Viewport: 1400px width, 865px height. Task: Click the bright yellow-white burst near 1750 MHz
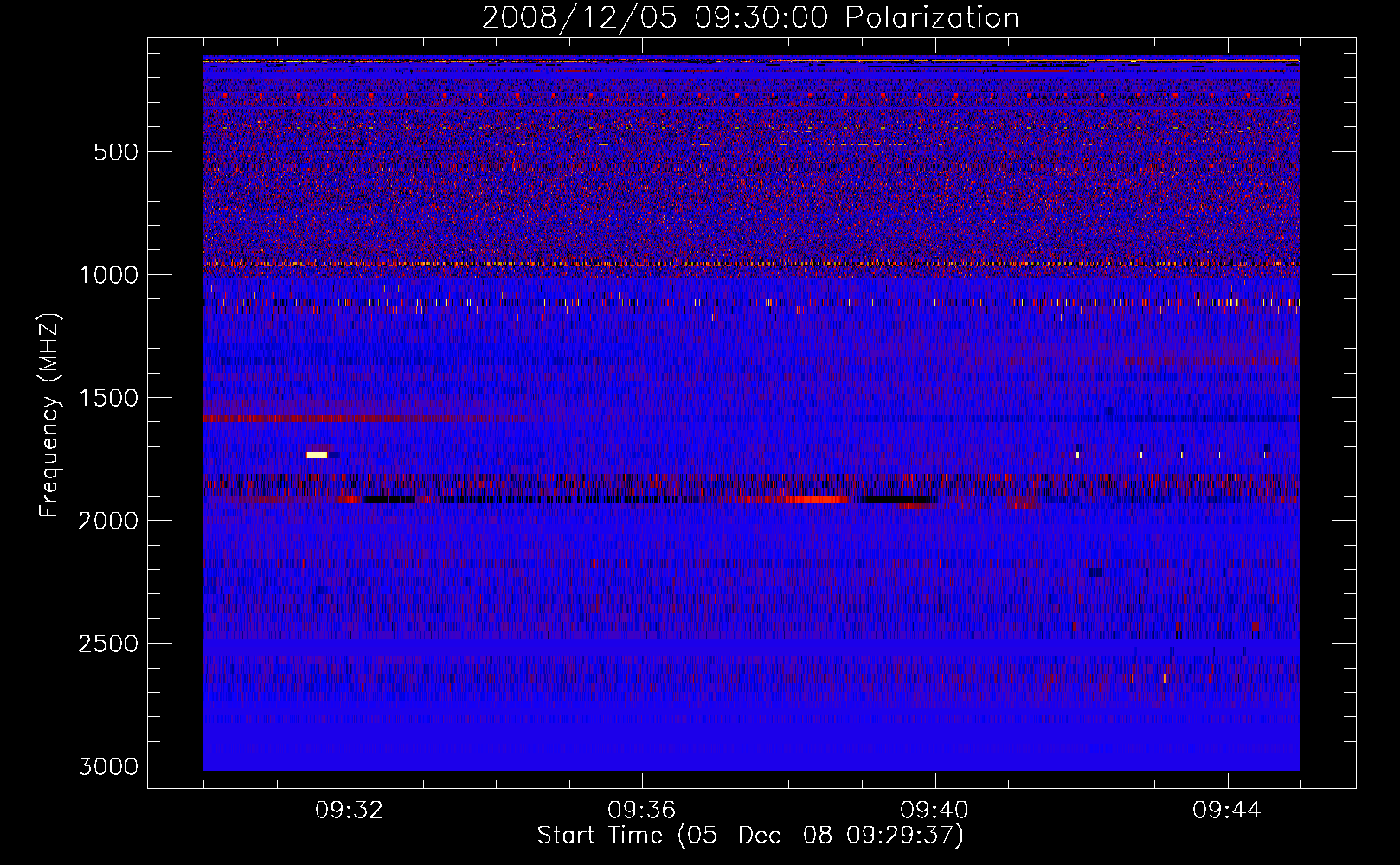click(317, 454)
